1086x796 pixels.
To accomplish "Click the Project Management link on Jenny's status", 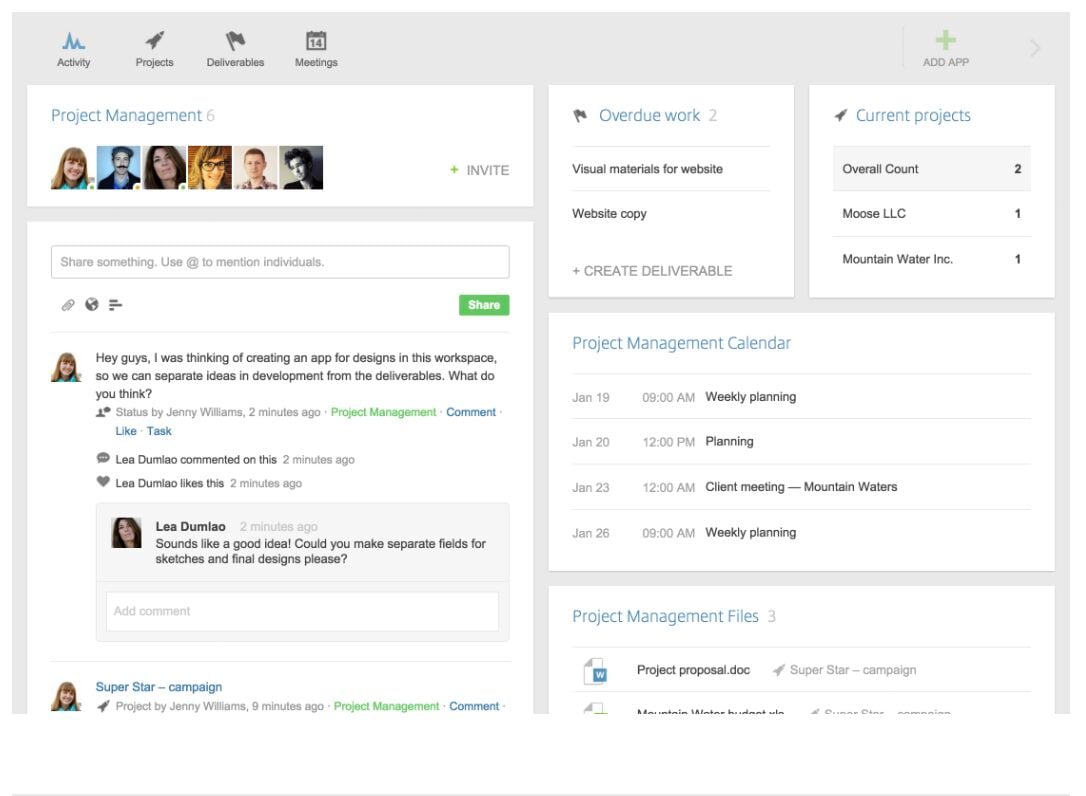I will click(x=383, y=412).
